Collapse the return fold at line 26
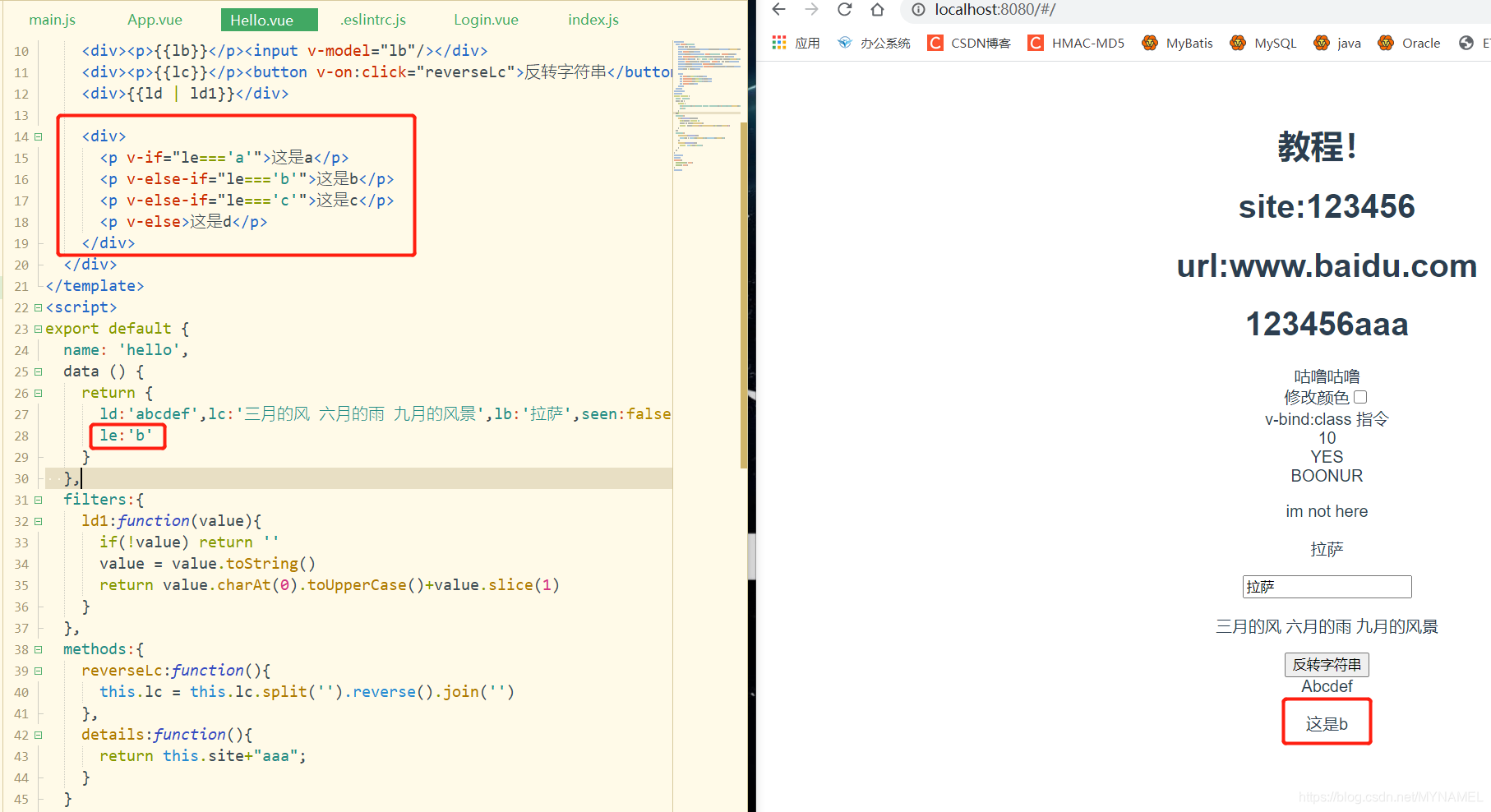The width and height of the screenshot is (1491, 812). 38,393
